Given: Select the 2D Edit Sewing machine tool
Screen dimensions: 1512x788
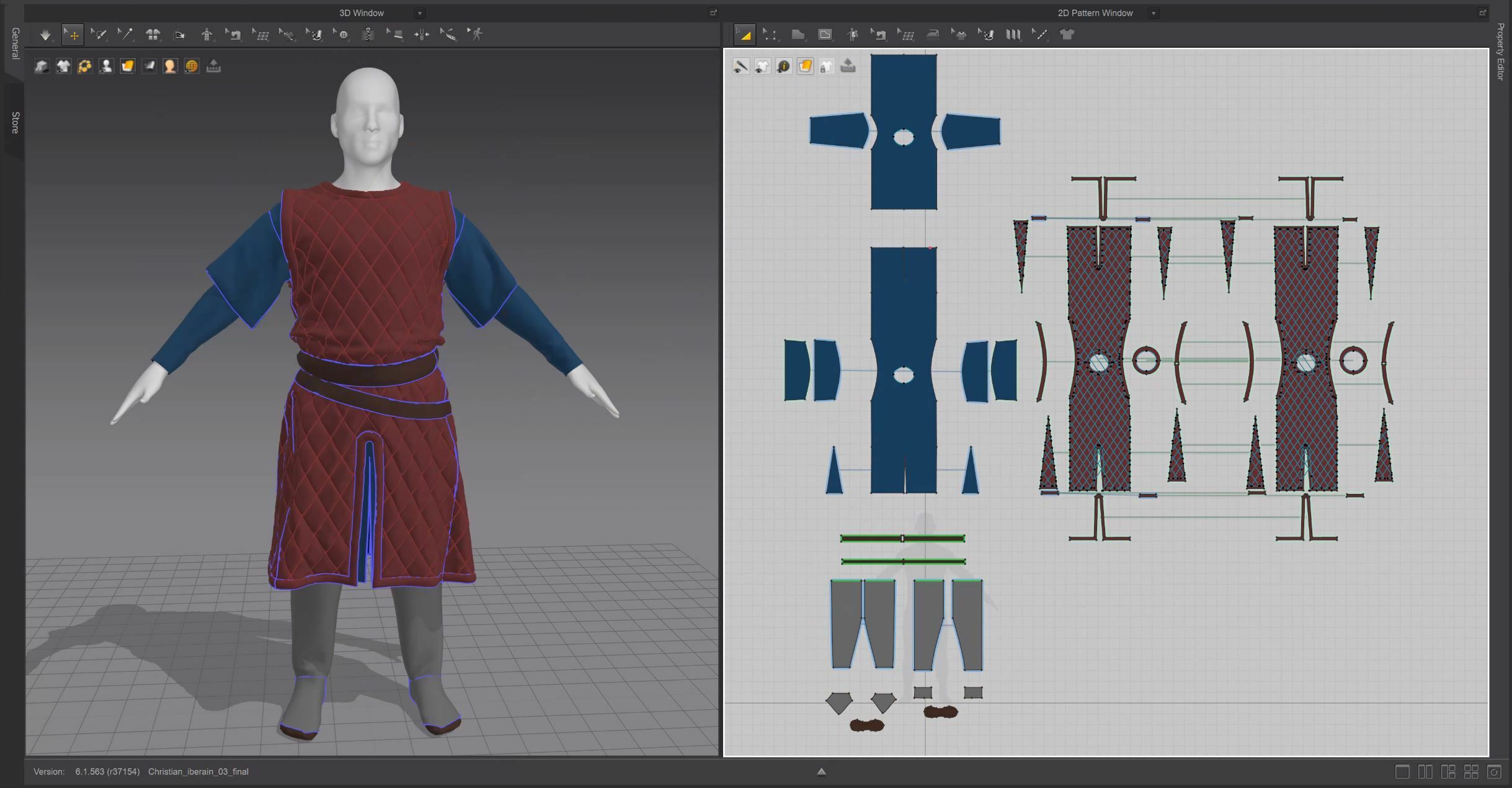Looking at the screenshot, I should click(x=879, y=35).
